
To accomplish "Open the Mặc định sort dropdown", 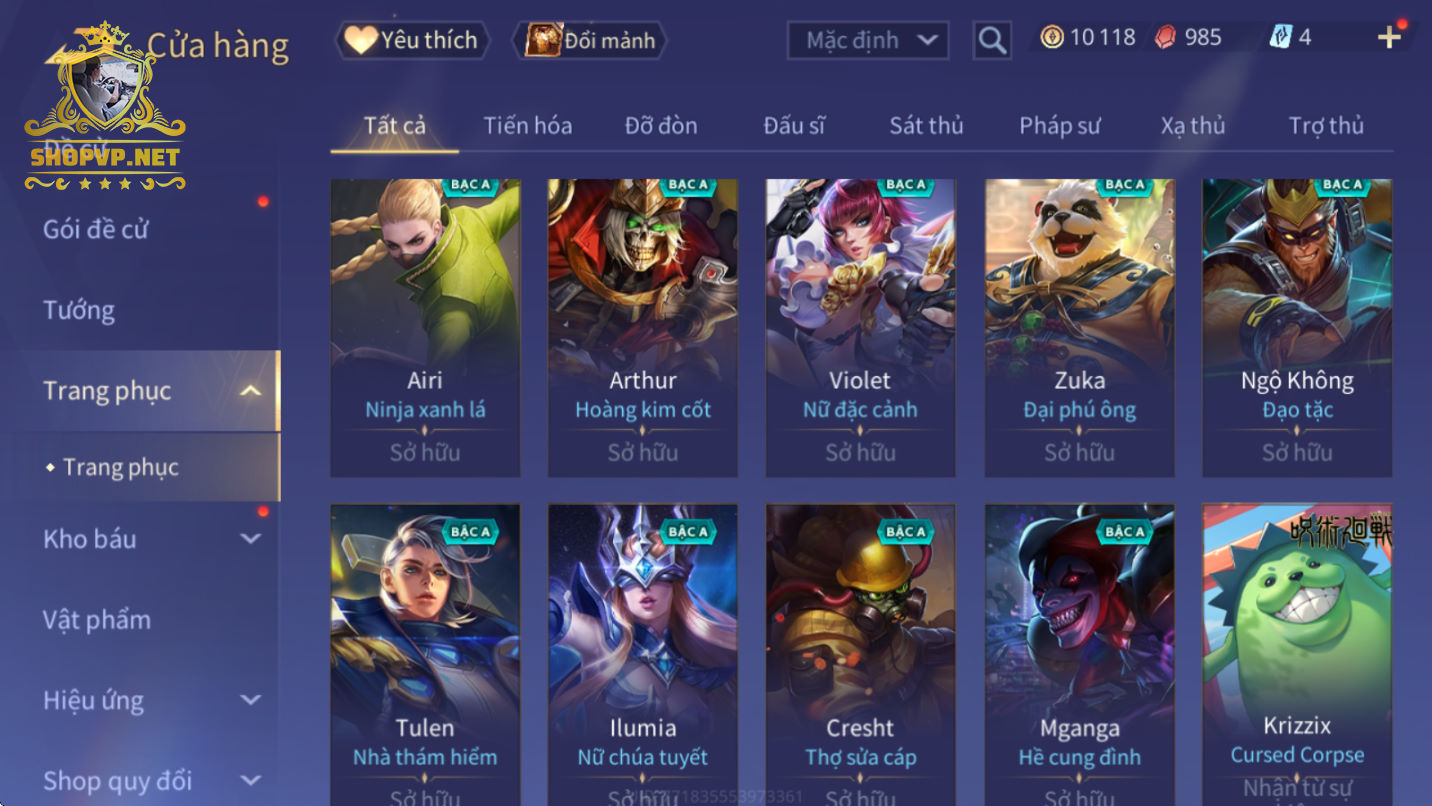I will (868, 40).
